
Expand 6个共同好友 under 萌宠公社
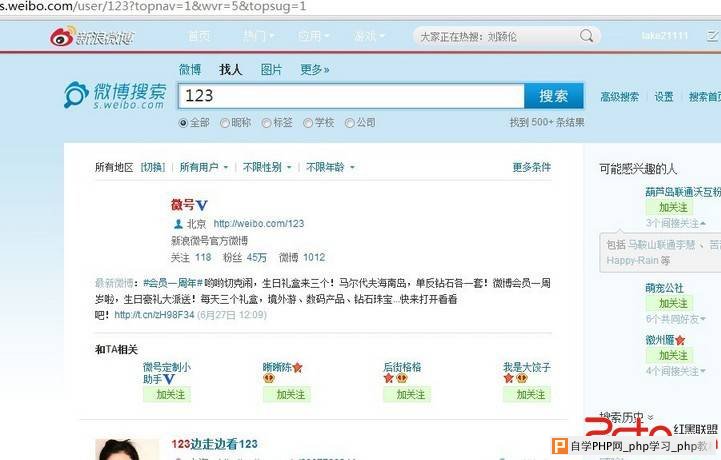pyautogui.click(x=675, y=319)
